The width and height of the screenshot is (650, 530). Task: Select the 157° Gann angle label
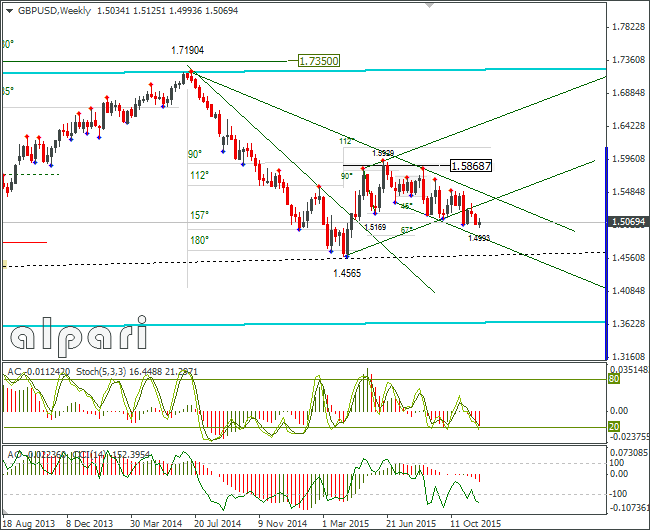(x=199, y=215)
